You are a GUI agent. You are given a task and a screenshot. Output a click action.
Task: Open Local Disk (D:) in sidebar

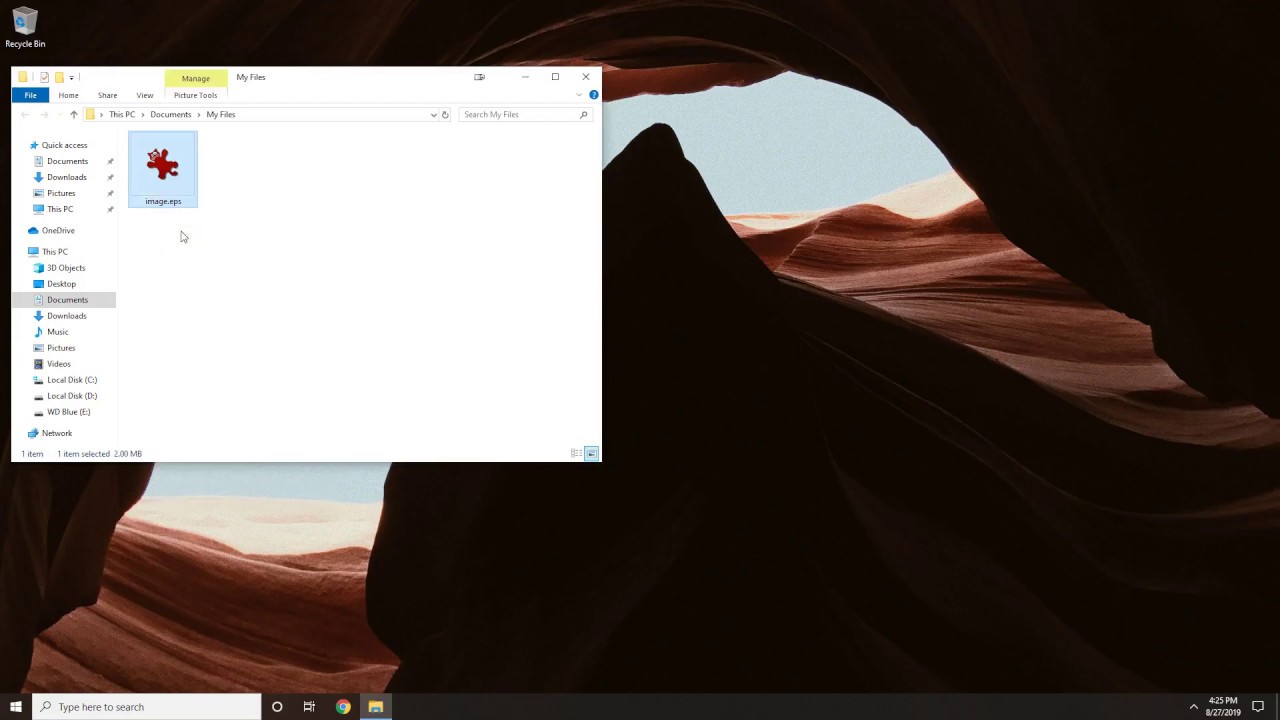coord(72,396)
